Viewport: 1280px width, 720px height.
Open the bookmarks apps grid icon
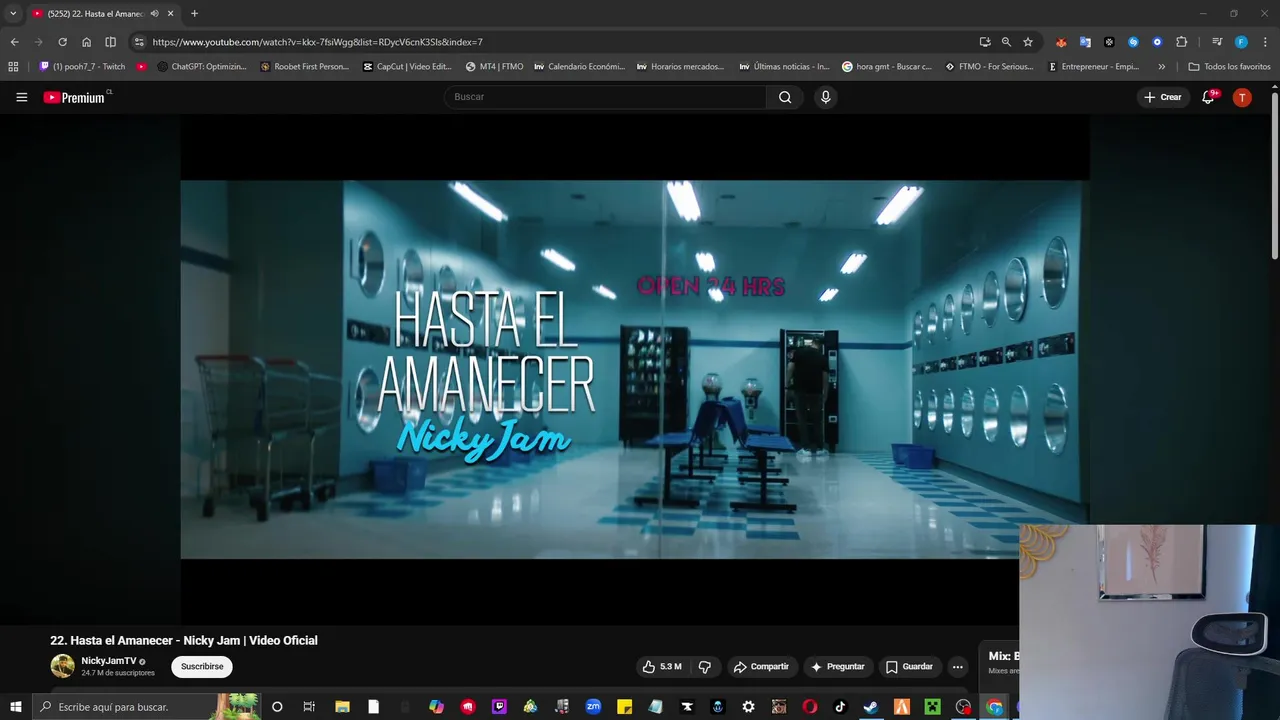click(x=13, y=67)
